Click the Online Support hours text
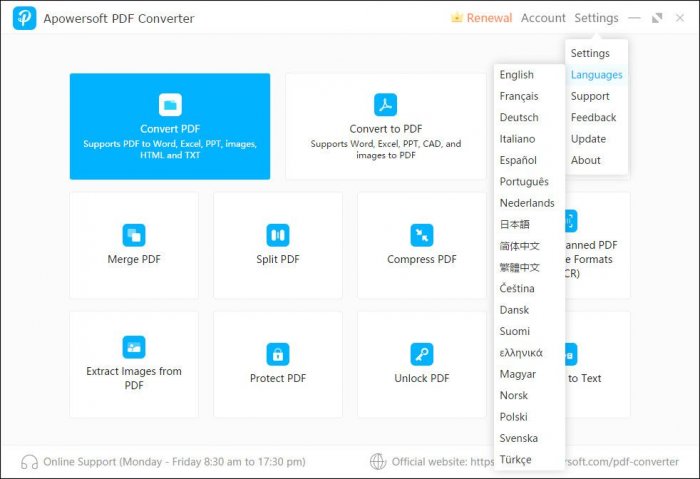This screenshot has width=700, height=479. tap(175, 462)
